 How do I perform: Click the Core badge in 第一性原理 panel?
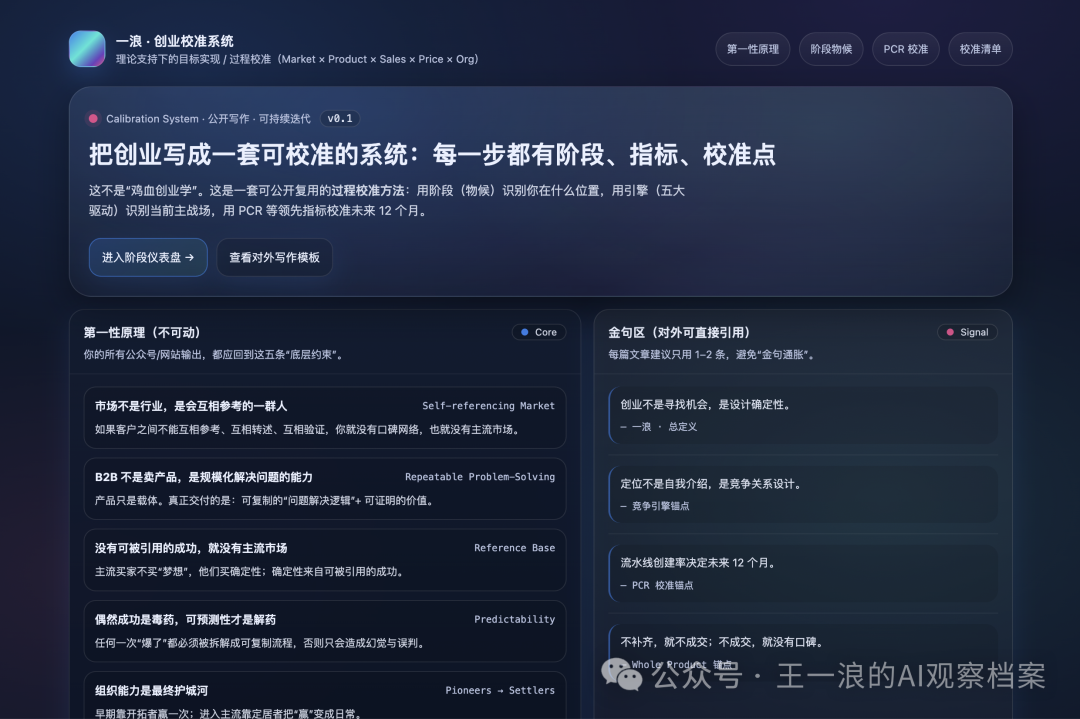tap(538, 332)
